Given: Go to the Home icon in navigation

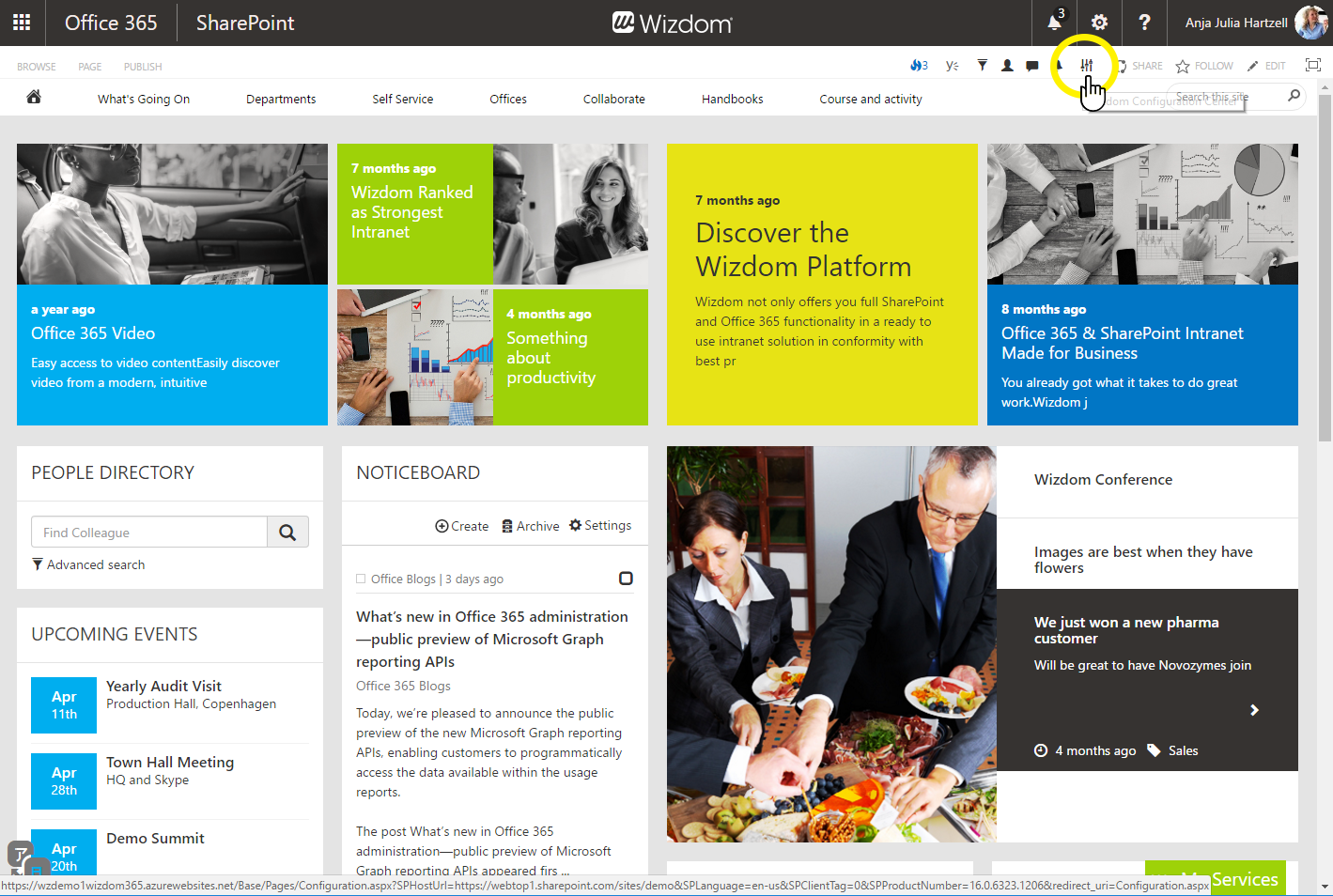Looking at the screenshot, I should pyautogui.click(x=34, y=97).
